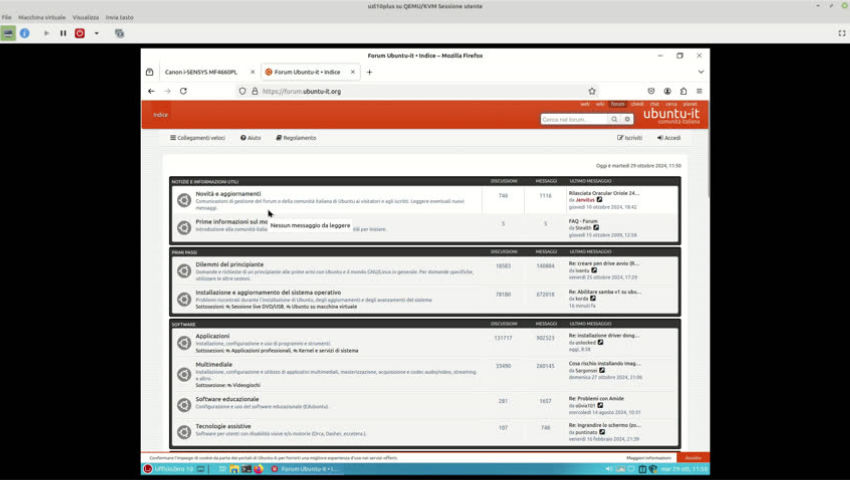Open the Novità e aggiornamenti forum
Image resolution: width=850 pixels, height=480 pixels.
click(x=228, y=193)
